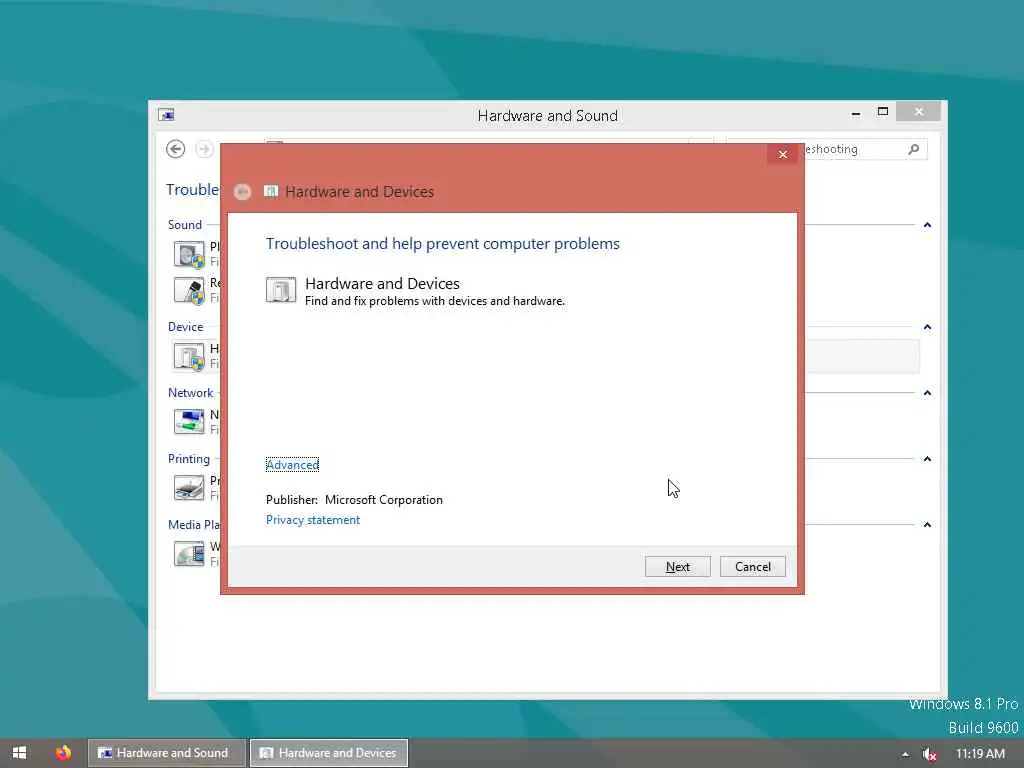The image size is (1024, 768).
Task: Show hidden system tray icons
Action: pyautogui.click(x=905, y=754)
